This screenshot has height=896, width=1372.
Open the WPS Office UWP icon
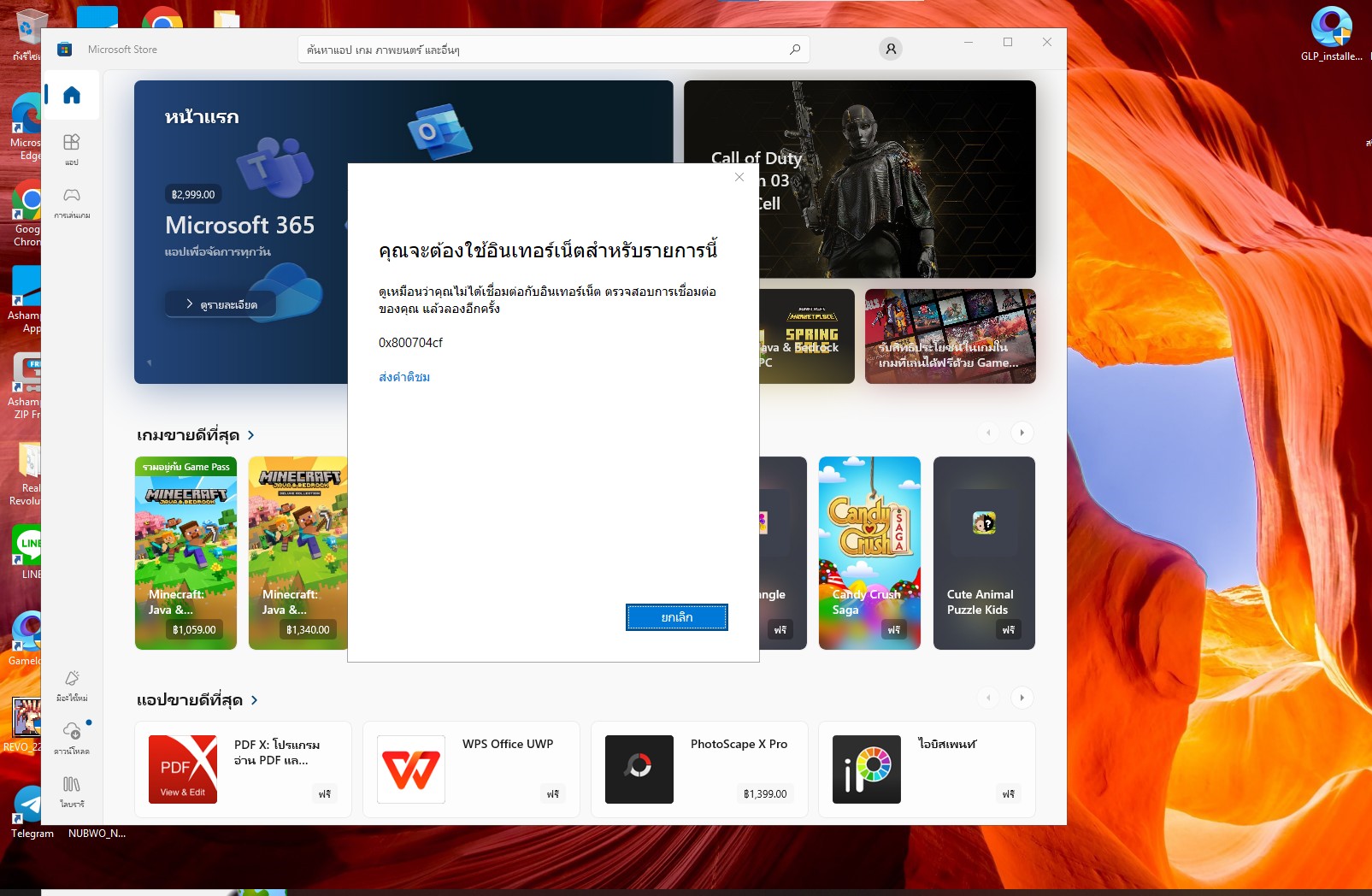coord(411,769)
